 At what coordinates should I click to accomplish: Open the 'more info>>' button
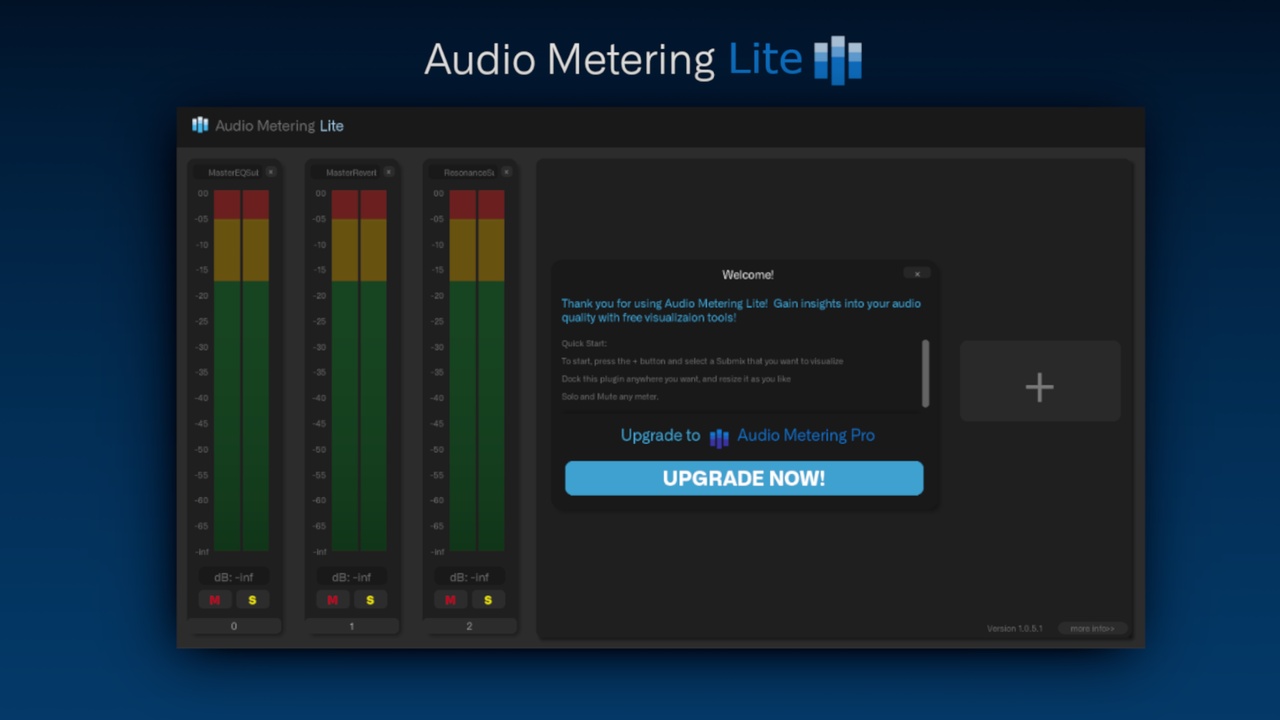coord(1092,629)
